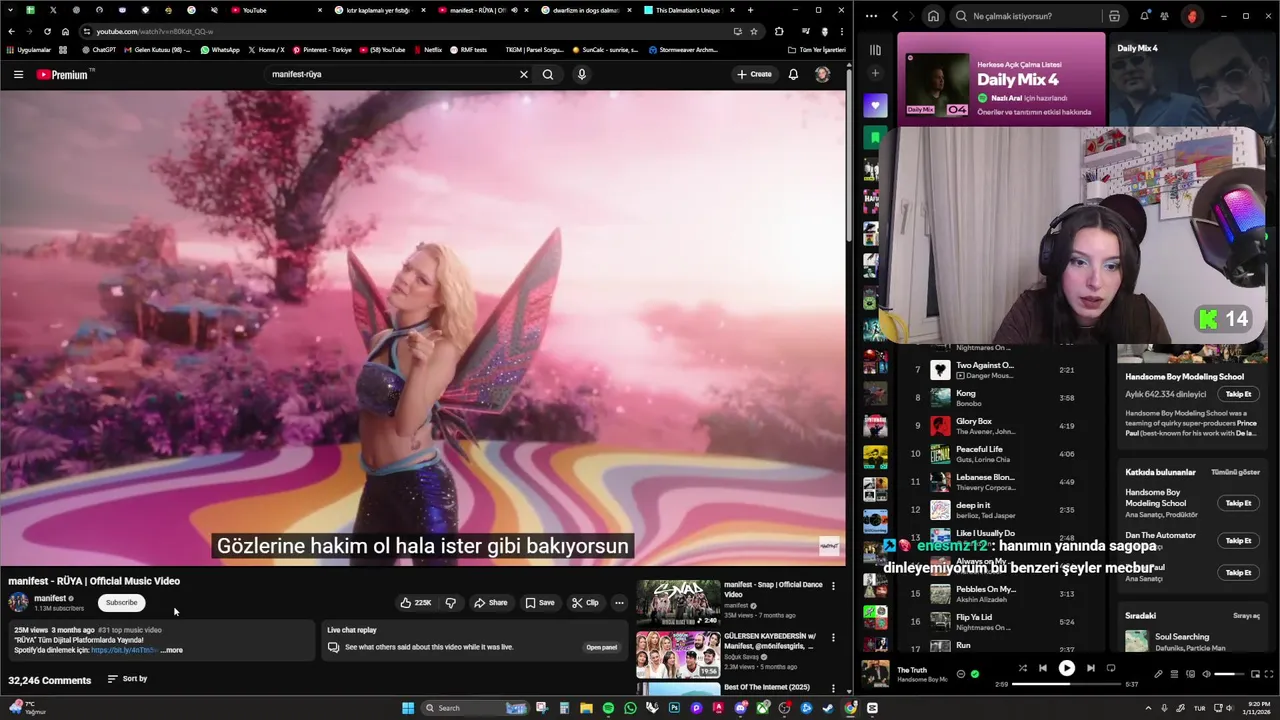Open Spotify from the Windows taskbar
Image resolution: width=1280 pixels, height=720 pixels.
click(608, 708)
